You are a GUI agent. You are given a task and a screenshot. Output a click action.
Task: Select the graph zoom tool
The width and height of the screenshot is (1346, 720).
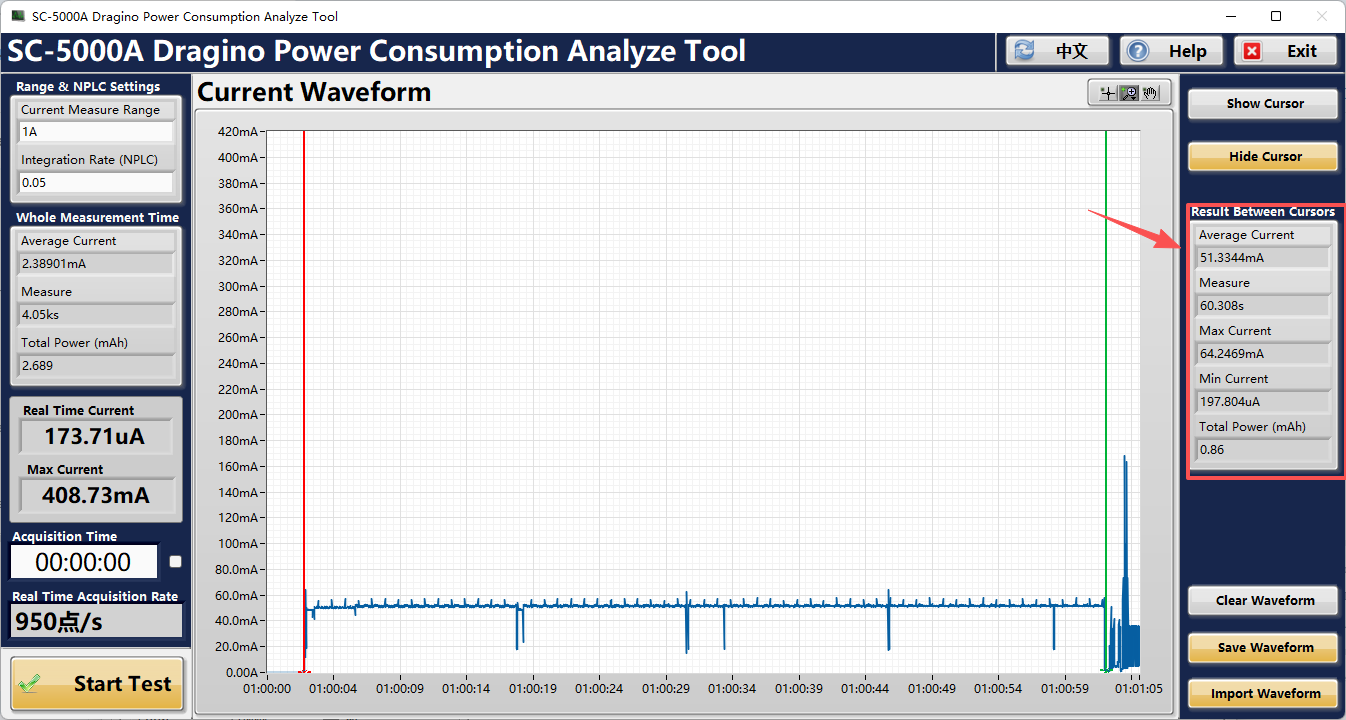point(1129,93)
